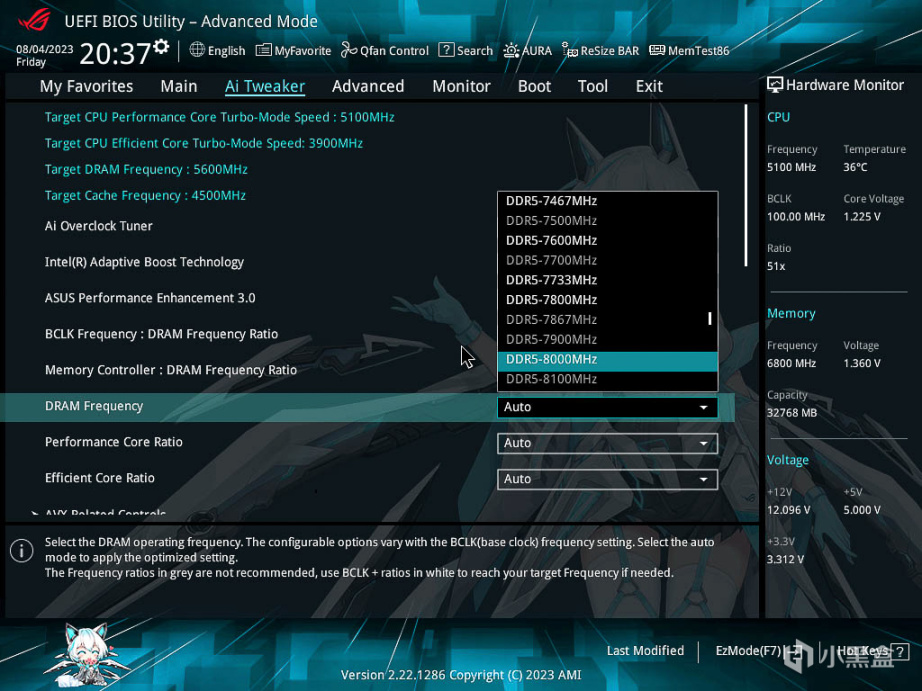Click the settings gear beside the clock
Image resolution: width=922 pixels, height=691 pixels.
pyautogui.click(x=161, y=46)
